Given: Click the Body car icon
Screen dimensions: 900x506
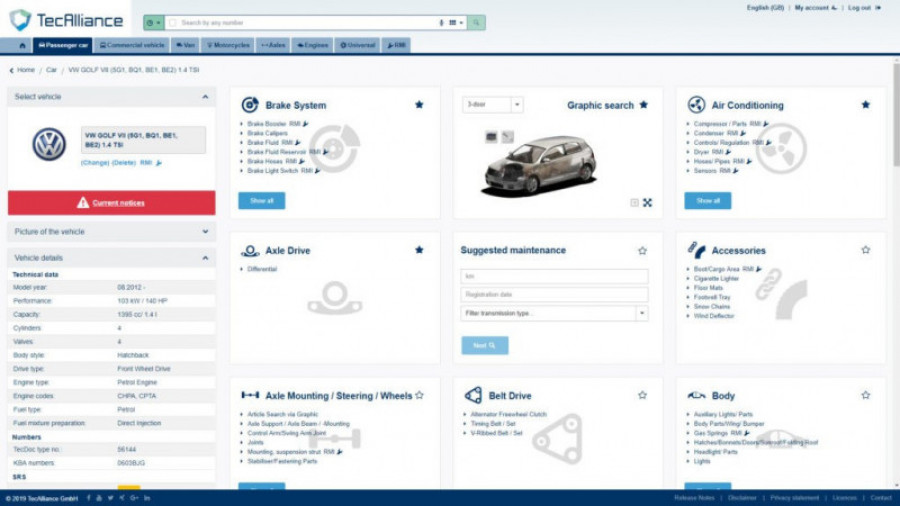Looking at the screenshot, I should 696,395.
